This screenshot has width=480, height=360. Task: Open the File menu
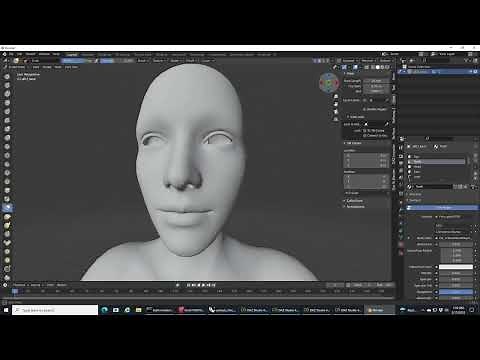11,54
